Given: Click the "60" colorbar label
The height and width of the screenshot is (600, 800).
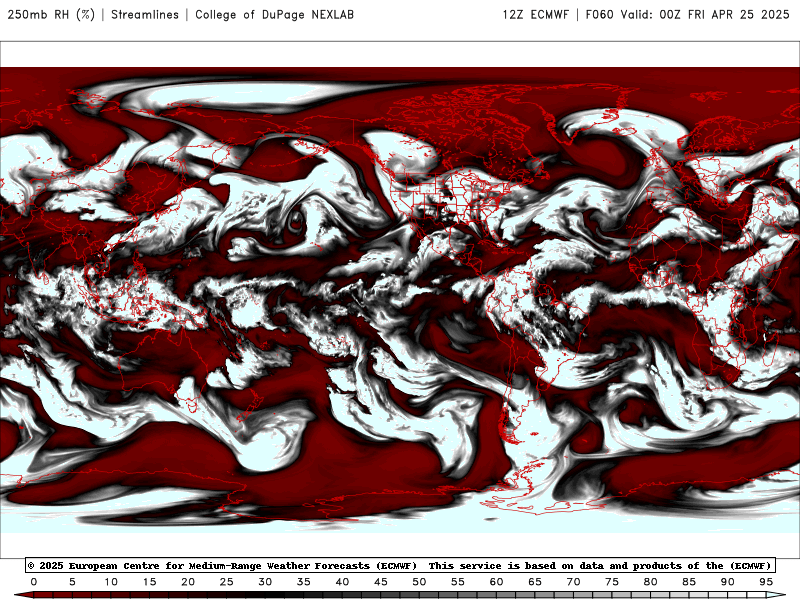Looking at the screenshot, I should [x=496, y=582].
